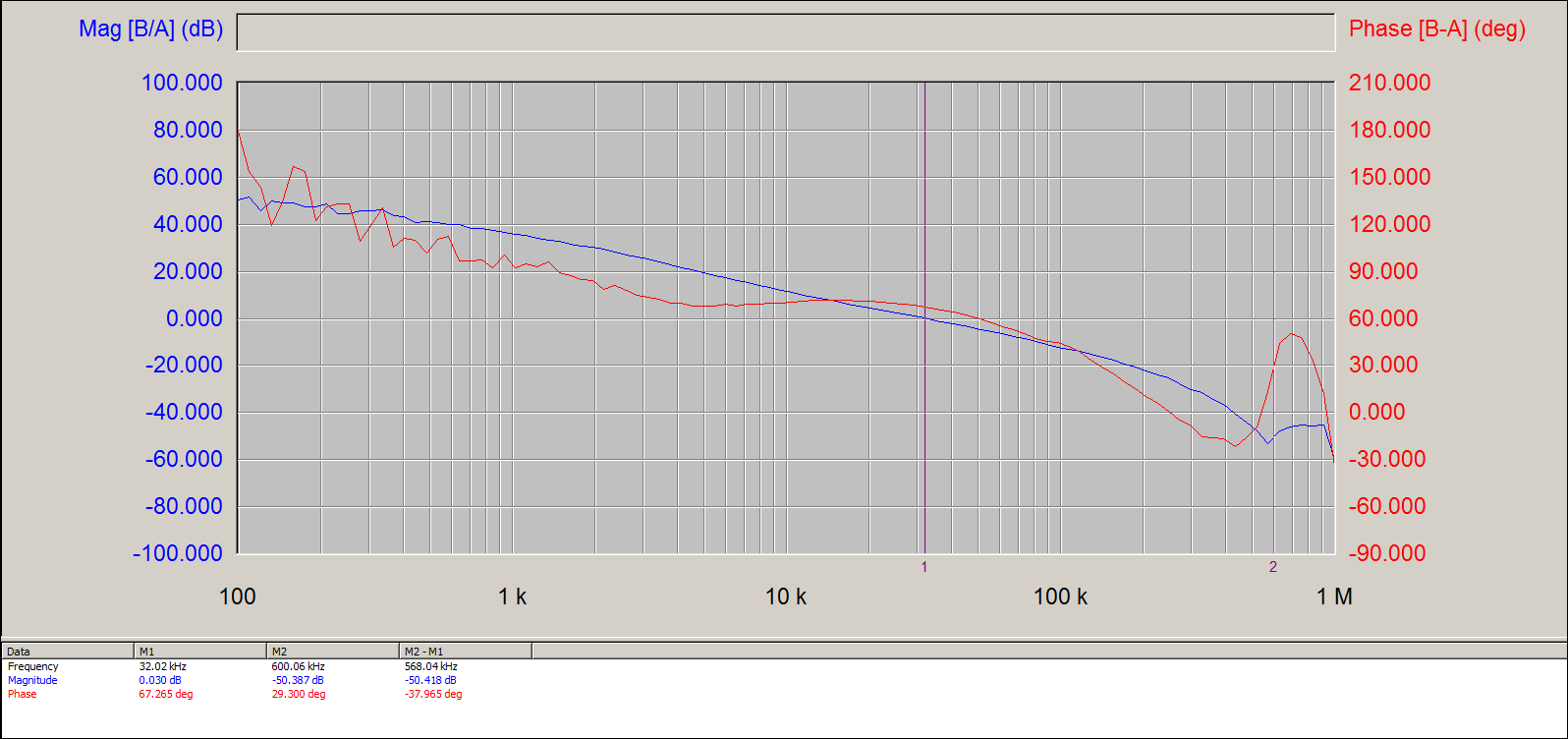Screen dimensions: 1568x739
Task: Click the marker 1 number label under the plot
Action: pyautogui.click(x=924, y=567)
